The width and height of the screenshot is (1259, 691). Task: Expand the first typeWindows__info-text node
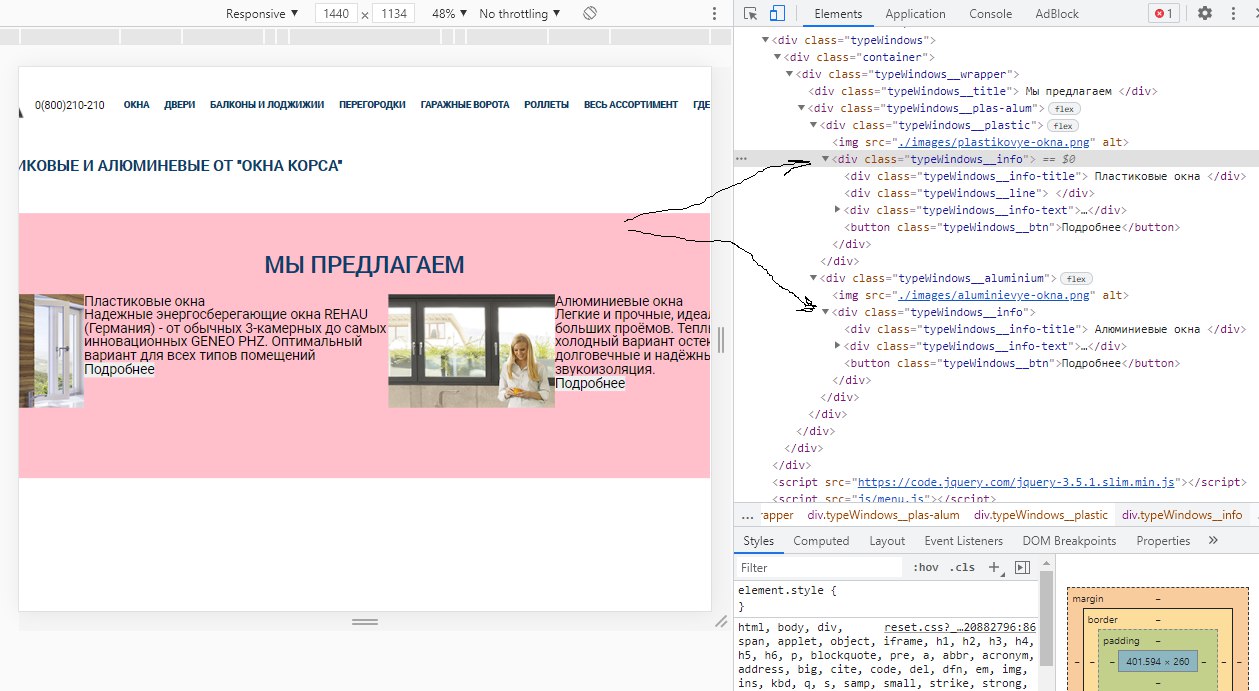[x=838, y=210]
